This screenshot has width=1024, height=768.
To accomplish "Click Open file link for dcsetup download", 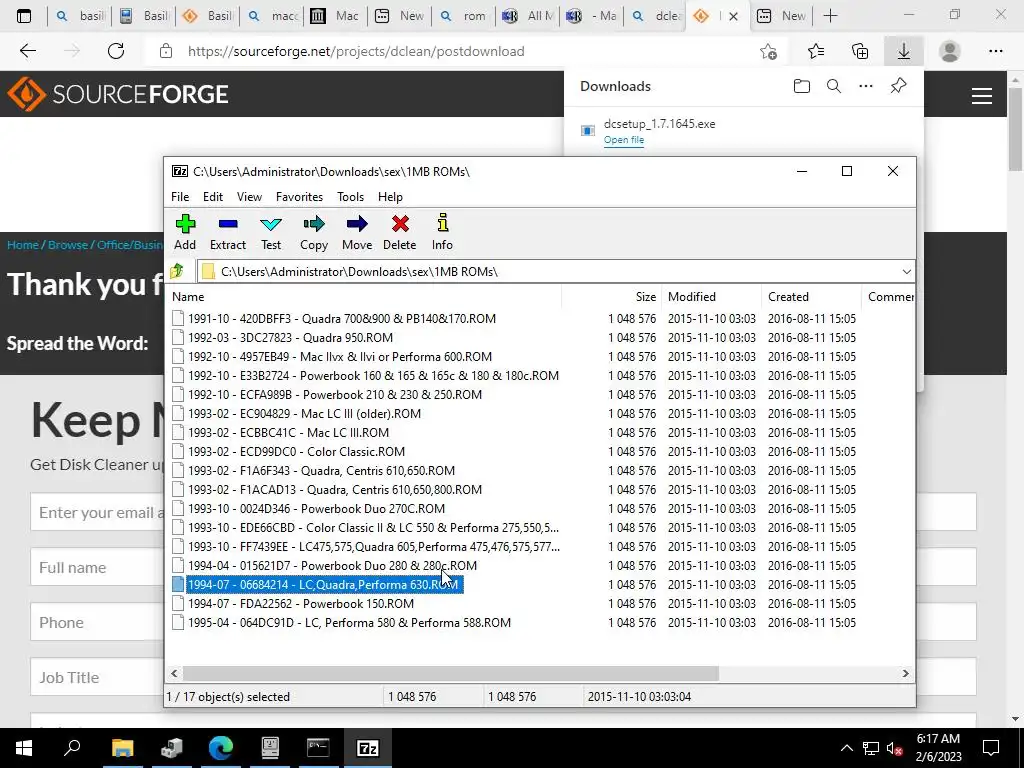I will tap(624, 140).
